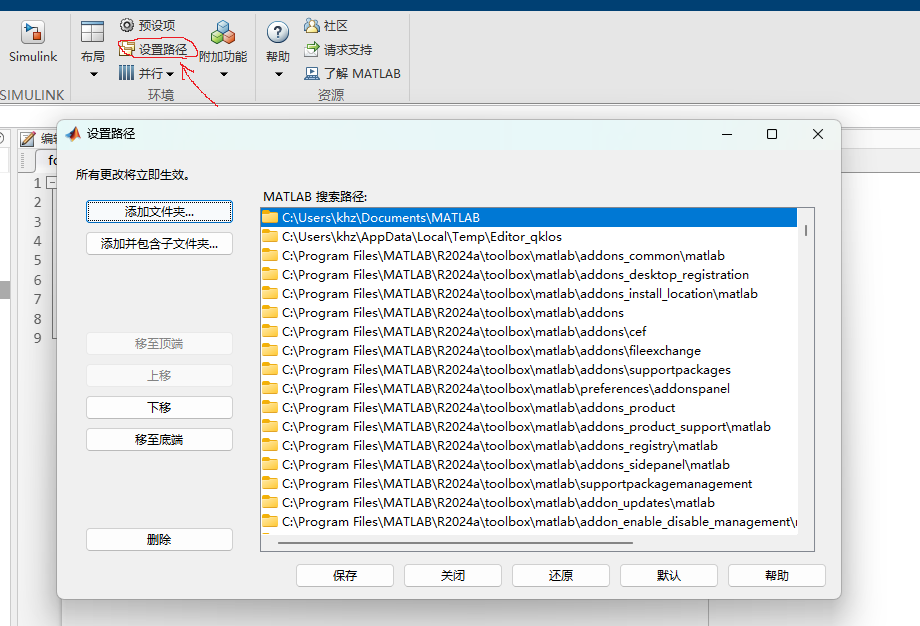920x626 pixels.
Task: Select the addons_registry\matlab path
Action: (529, 446)
